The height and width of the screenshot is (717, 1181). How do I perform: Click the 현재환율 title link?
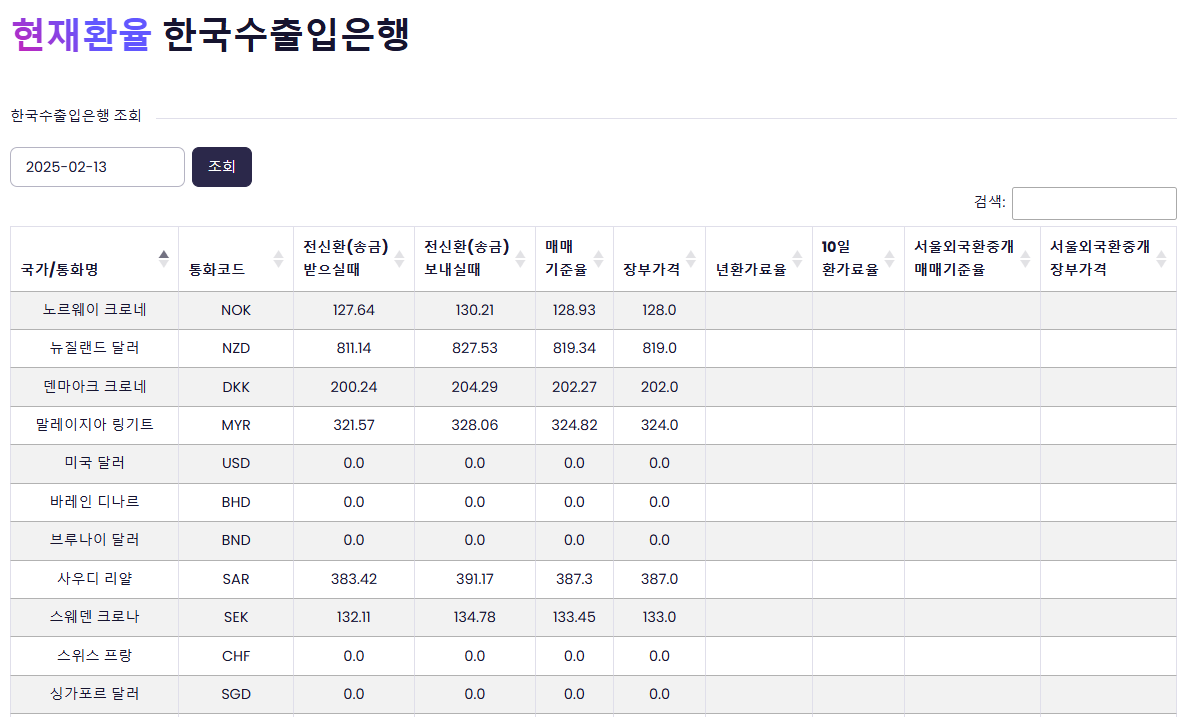point(81,35)
